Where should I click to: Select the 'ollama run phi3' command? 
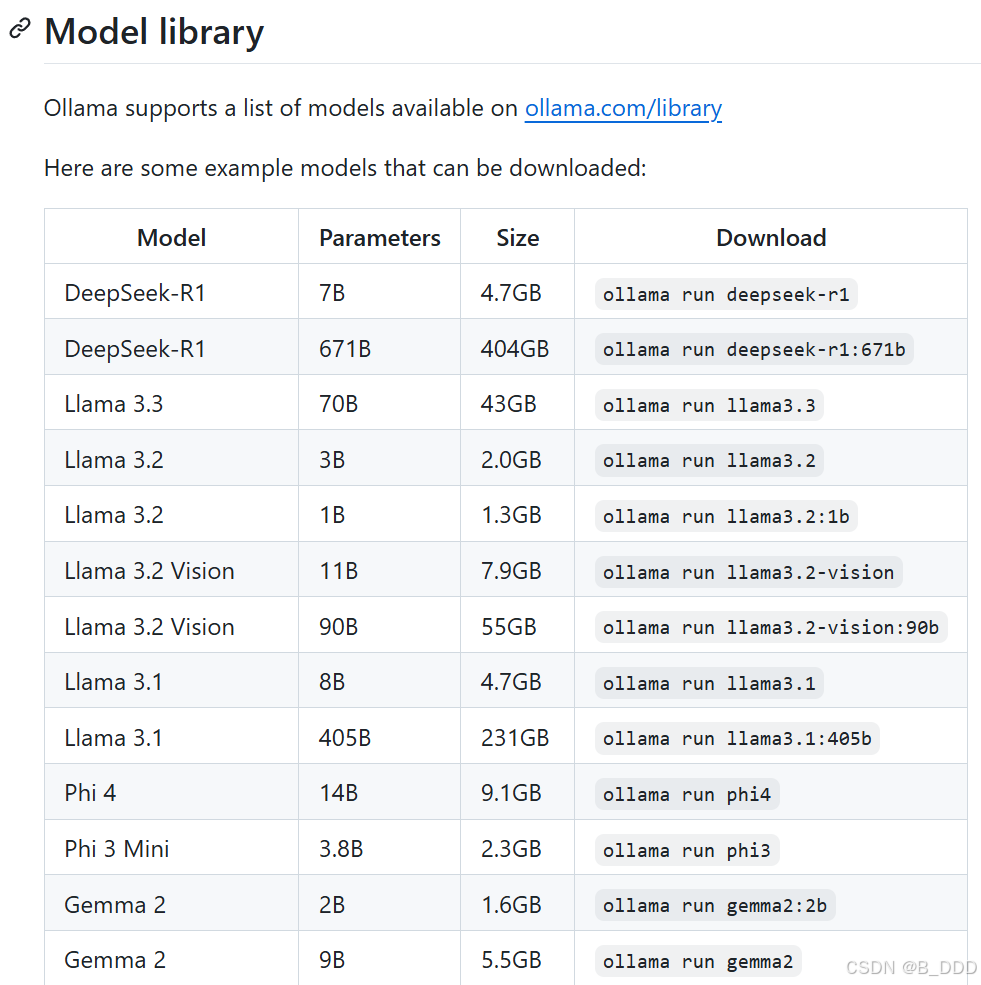[x=687, y=851]
